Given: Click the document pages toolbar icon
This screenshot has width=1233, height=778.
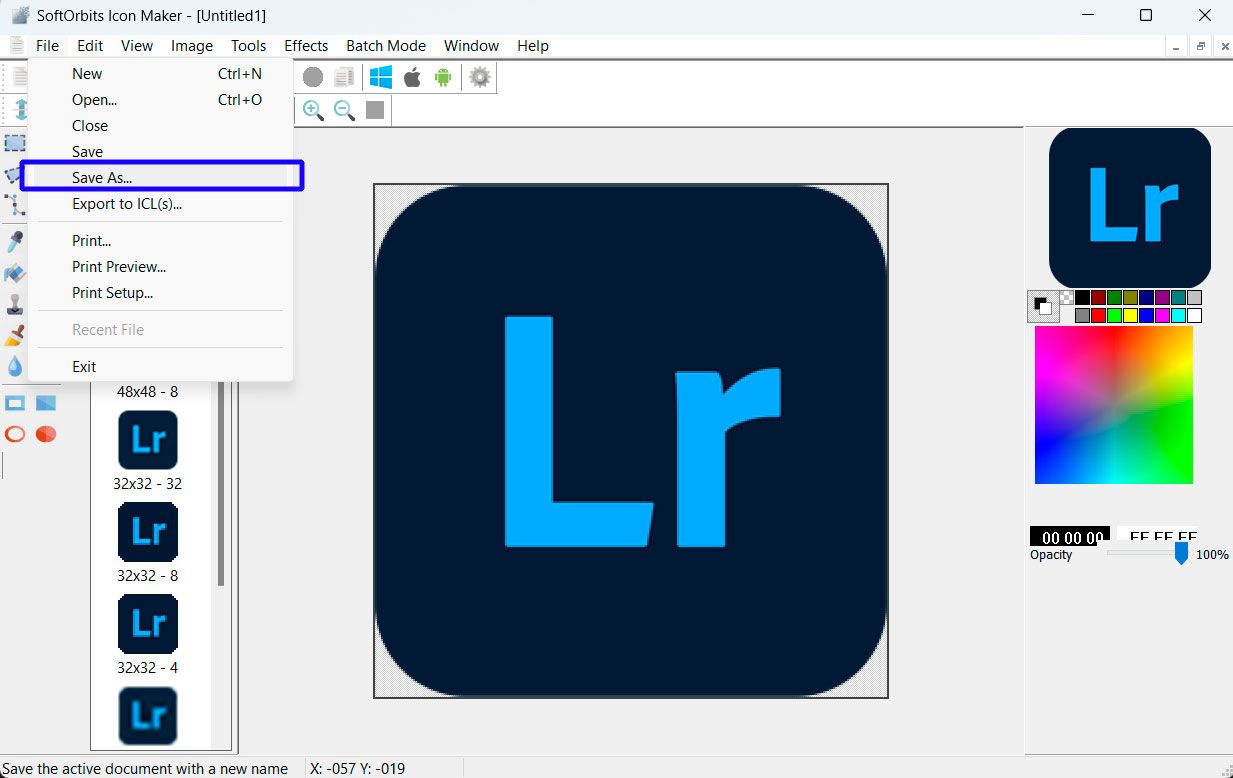Looking at the screenshot, I should (344, 77).
